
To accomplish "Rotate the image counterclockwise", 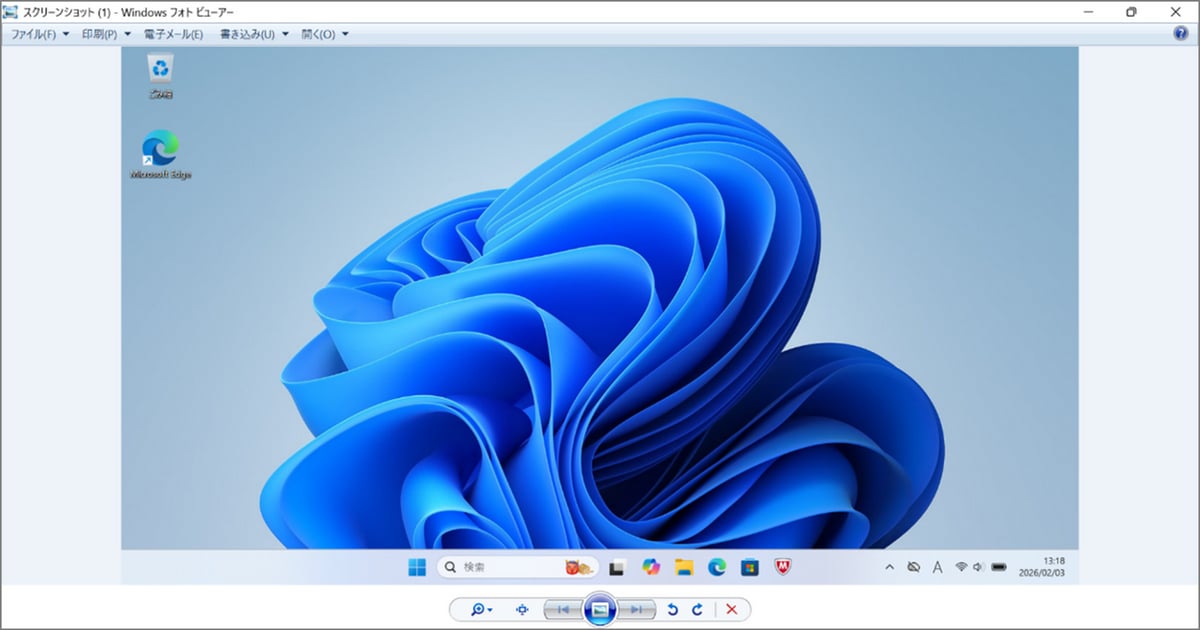I will (x=673, y=610).
